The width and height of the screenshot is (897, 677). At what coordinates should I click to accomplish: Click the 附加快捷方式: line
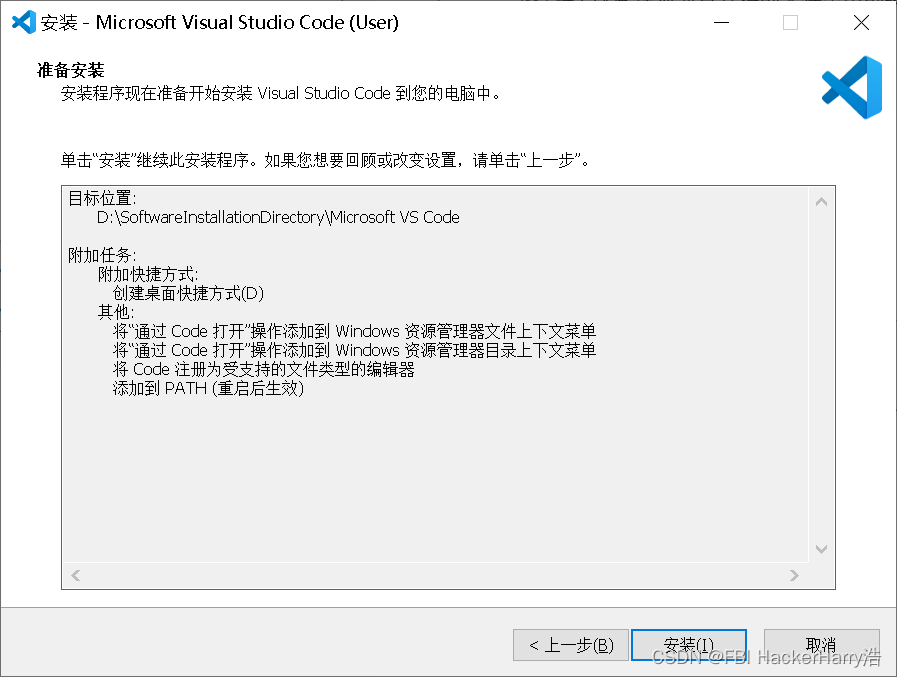148,274
